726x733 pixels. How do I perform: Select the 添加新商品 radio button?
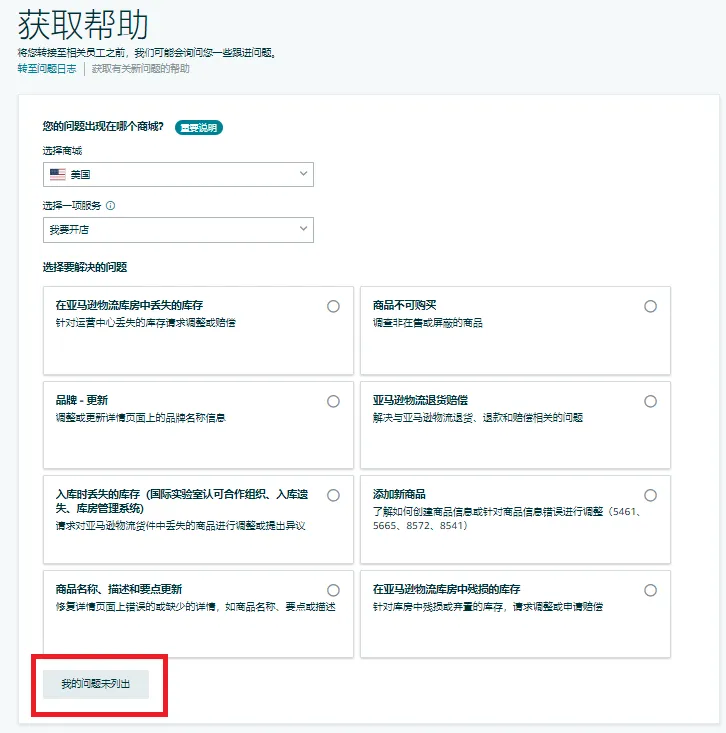[x=650, y=495]
